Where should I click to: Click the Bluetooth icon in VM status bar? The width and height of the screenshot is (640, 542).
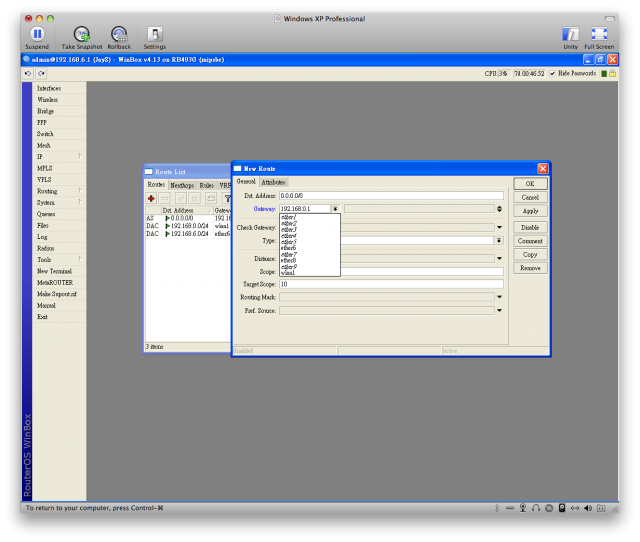tap(497, 508)
